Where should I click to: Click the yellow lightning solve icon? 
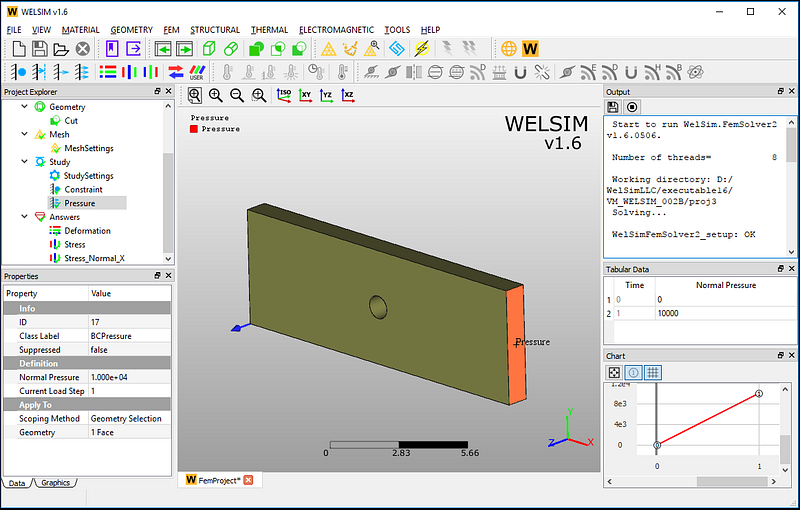(x=422, y=48)
